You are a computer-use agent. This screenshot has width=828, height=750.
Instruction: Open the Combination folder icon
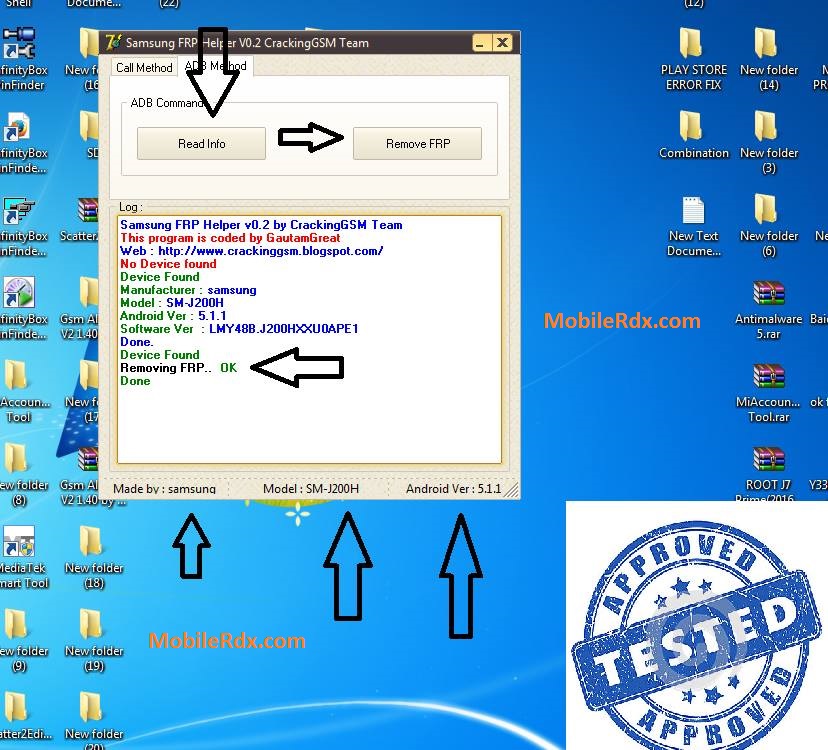pos(693,134)
